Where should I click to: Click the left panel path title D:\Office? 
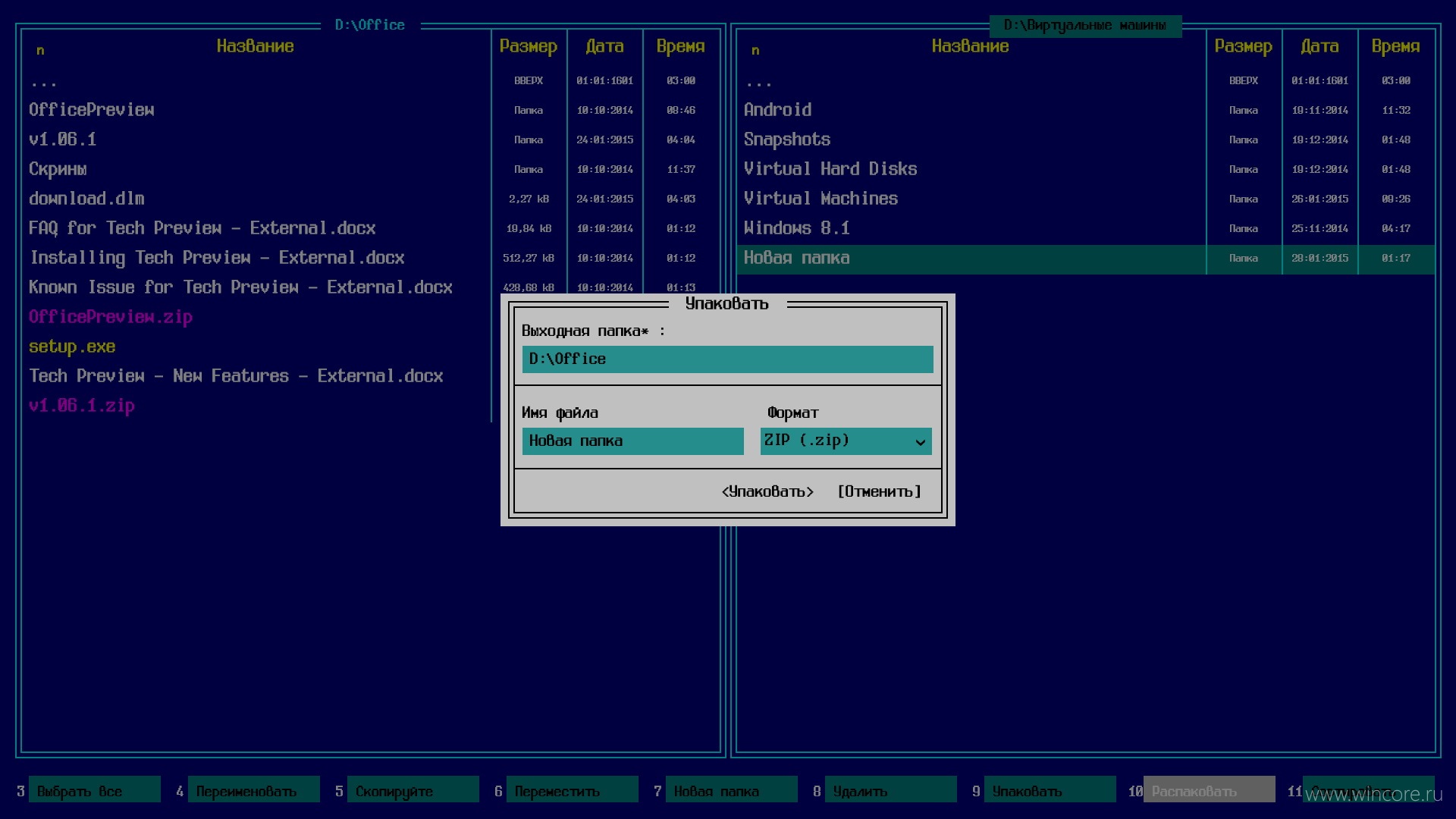coord(370,25)
